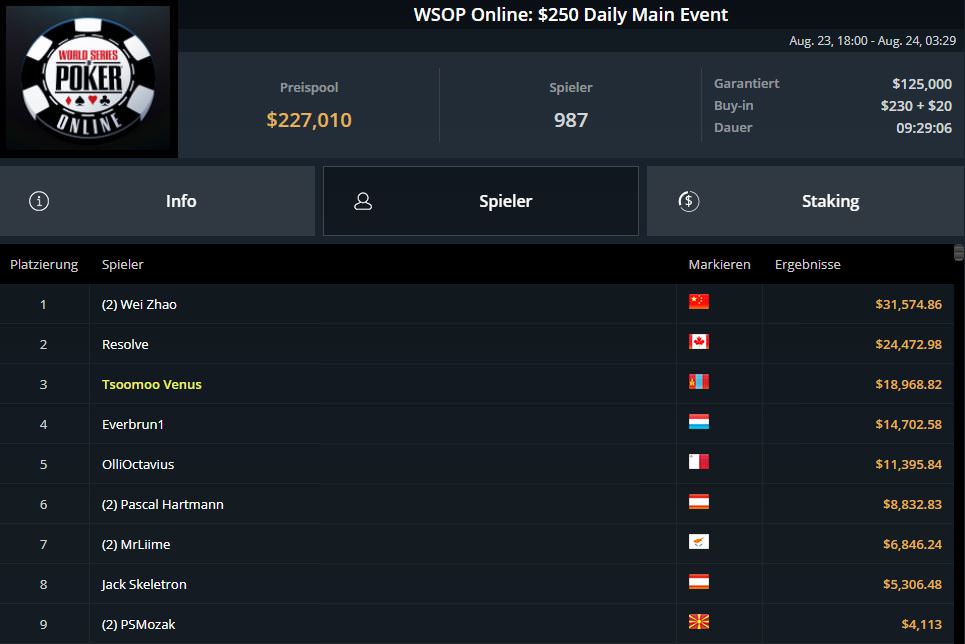
Task: Click the dollar icon on Staking tab
Action: (687, 201)
